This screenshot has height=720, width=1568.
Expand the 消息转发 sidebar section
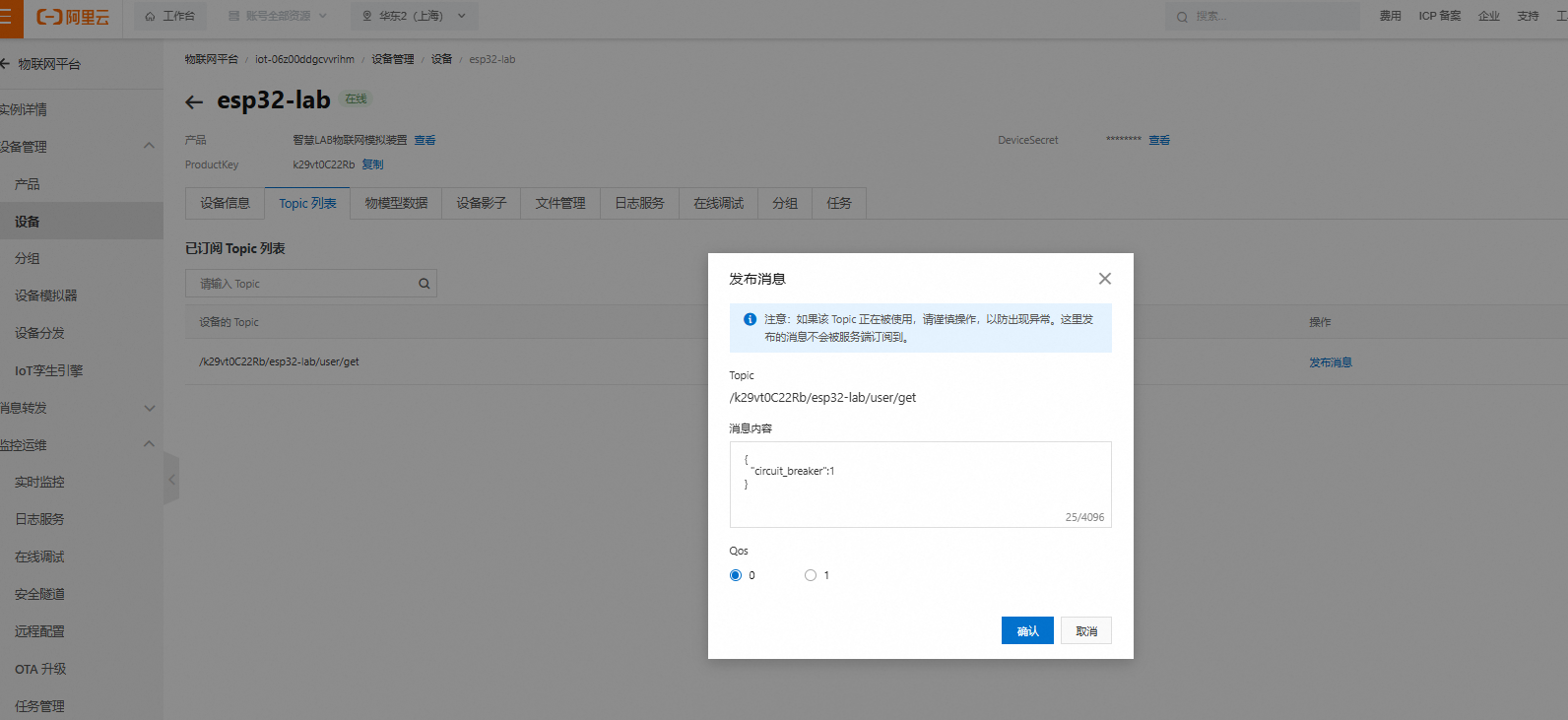tap(149, 408)
